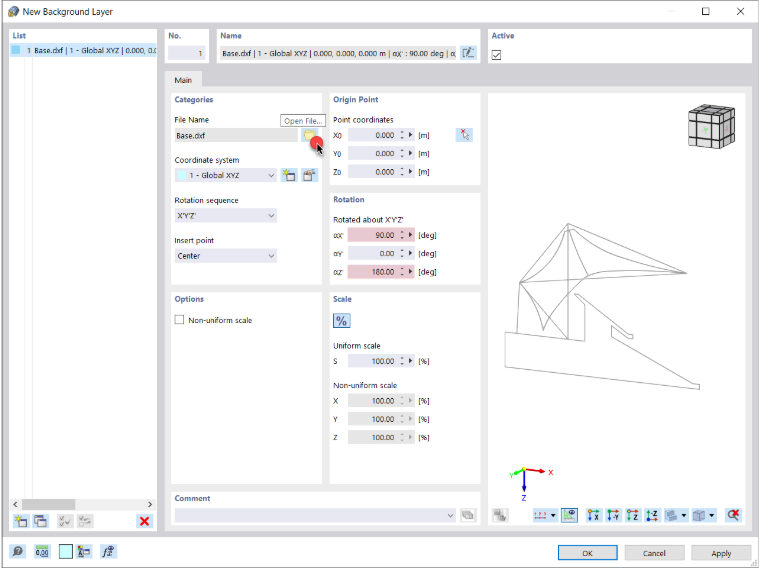Open uniform scale S arrow menu
Screen dimensions: 760x568
411,361
